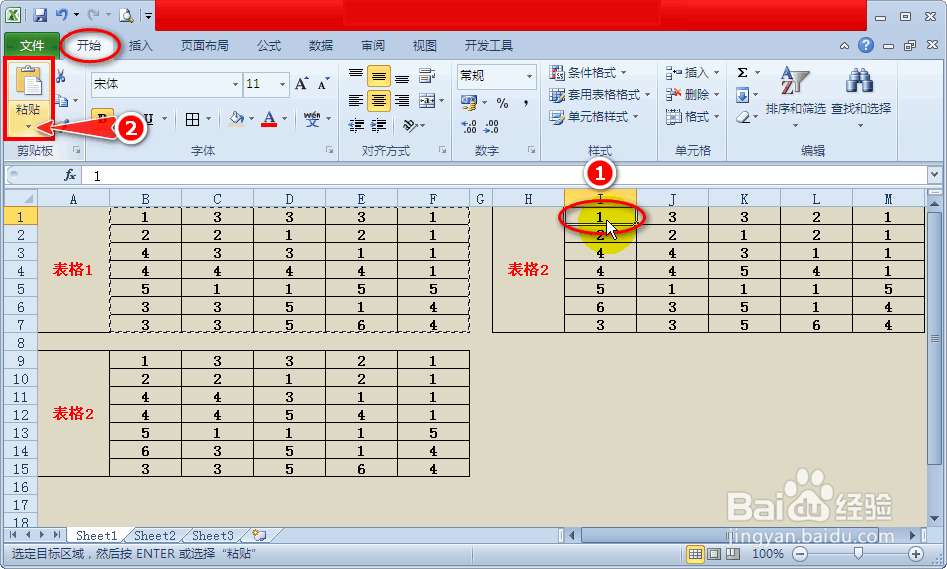Click the Save icon in quick access toolbar
The height and width of the screenshot is (569, 947).
[40, 15]
